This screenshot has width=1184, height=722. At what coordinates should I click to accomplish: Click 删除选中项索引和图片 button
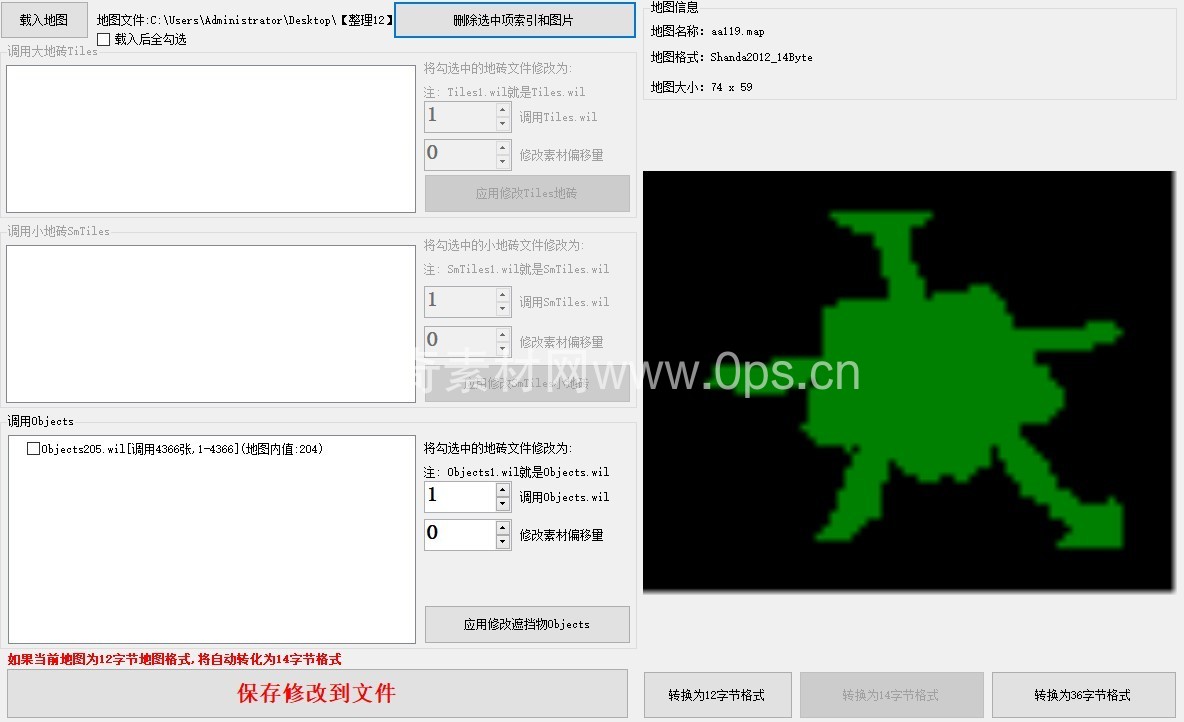(x=514, y=20)
